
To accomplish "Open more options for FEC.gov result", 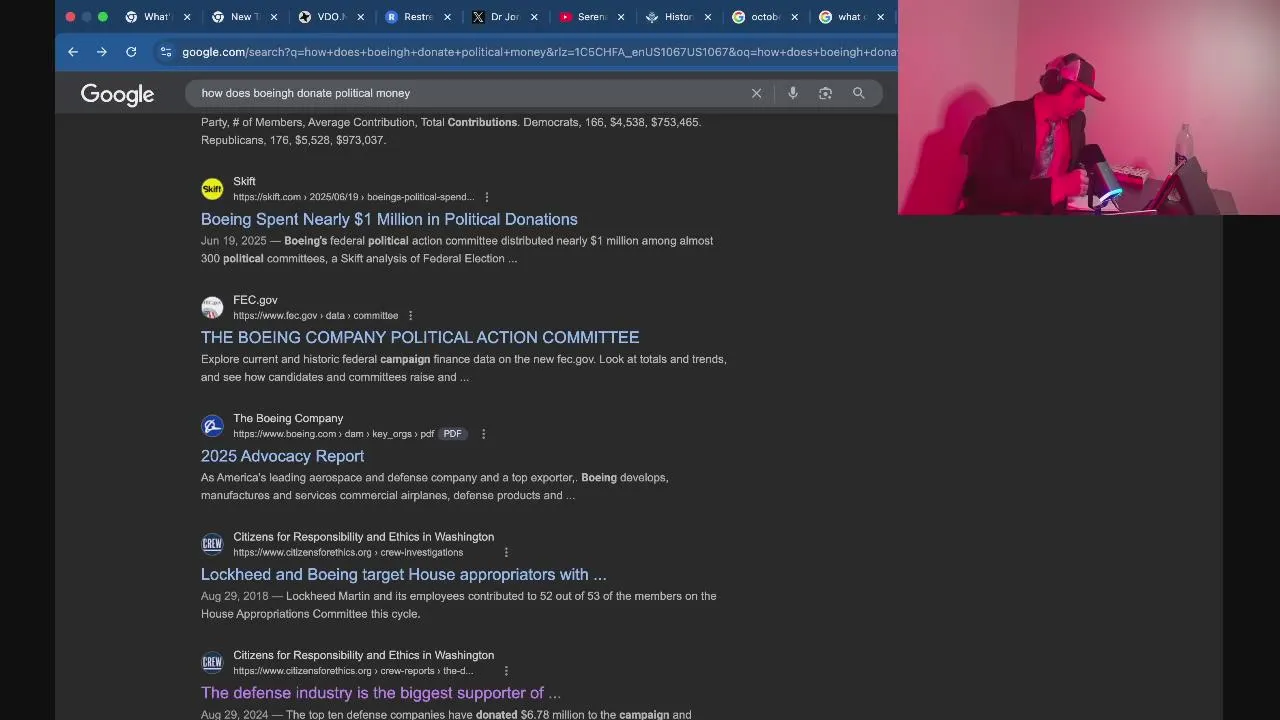I will pyautogui.click(x=410, y=316).
